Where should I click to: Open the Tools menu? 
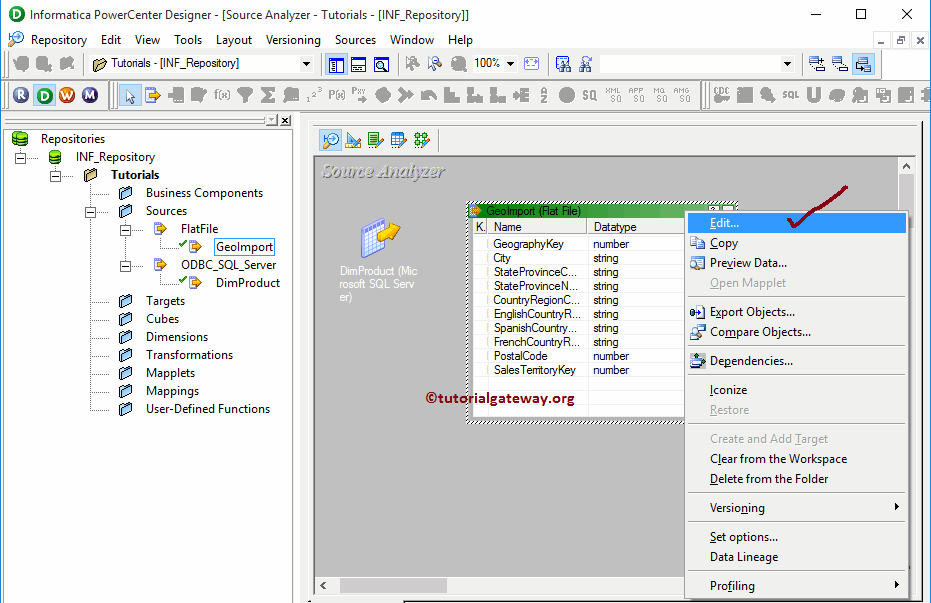pyautogui.click(x=188, y=40)
